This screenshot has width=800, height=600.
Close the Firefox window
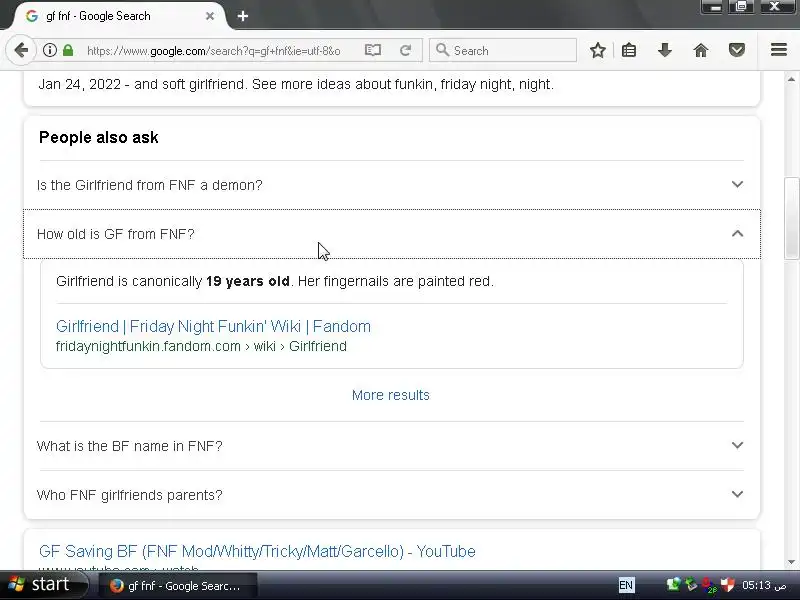click(774, 7)
